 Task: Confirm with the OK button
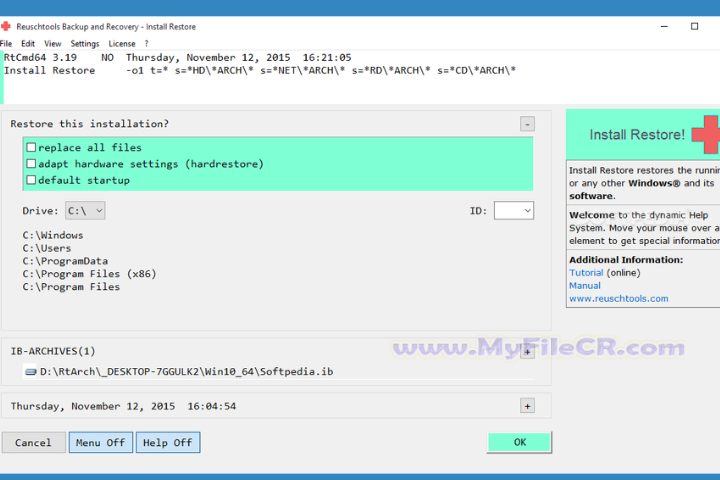pos(519,442)
